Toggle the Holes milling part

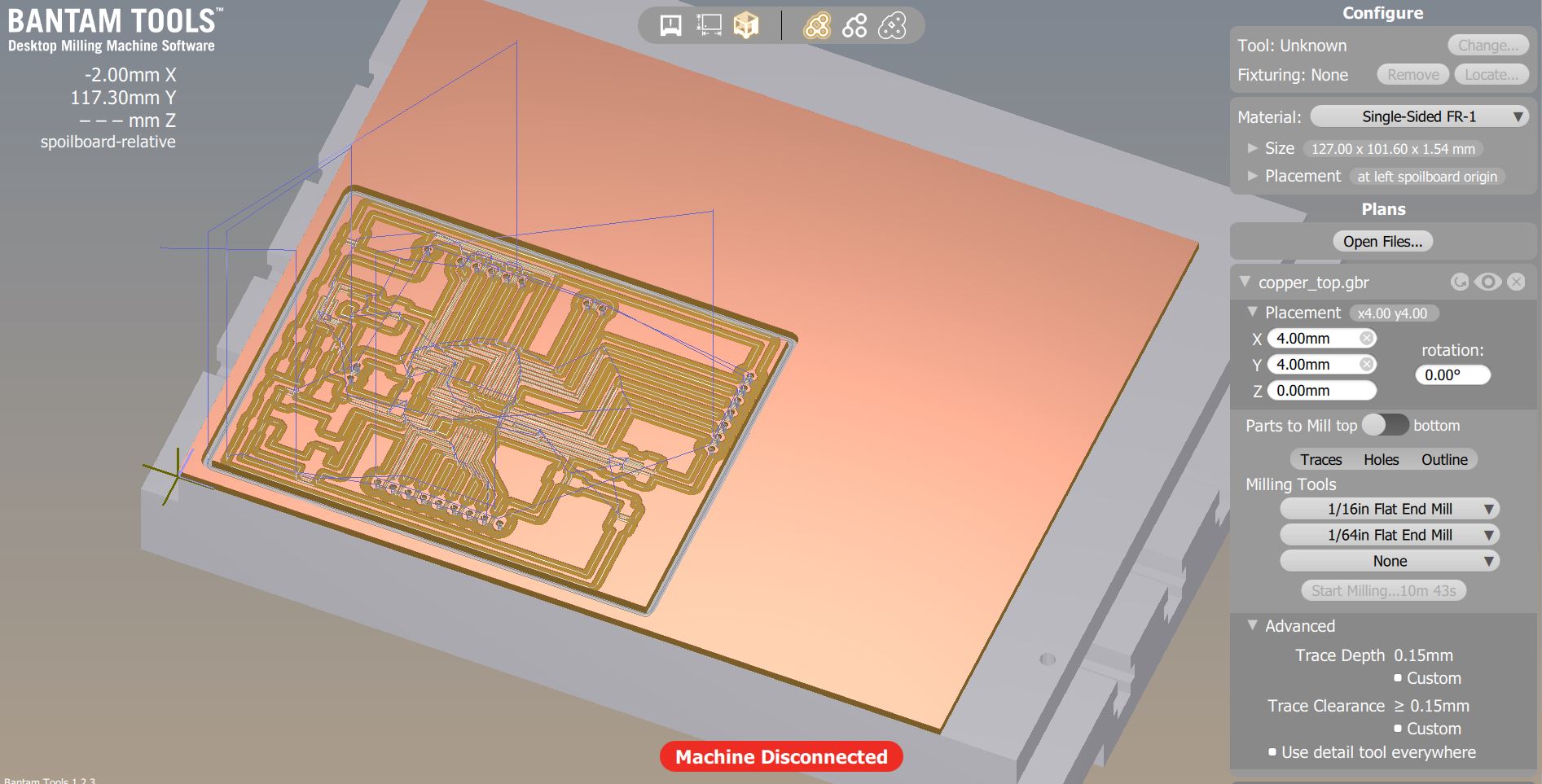pos(1382,460)
